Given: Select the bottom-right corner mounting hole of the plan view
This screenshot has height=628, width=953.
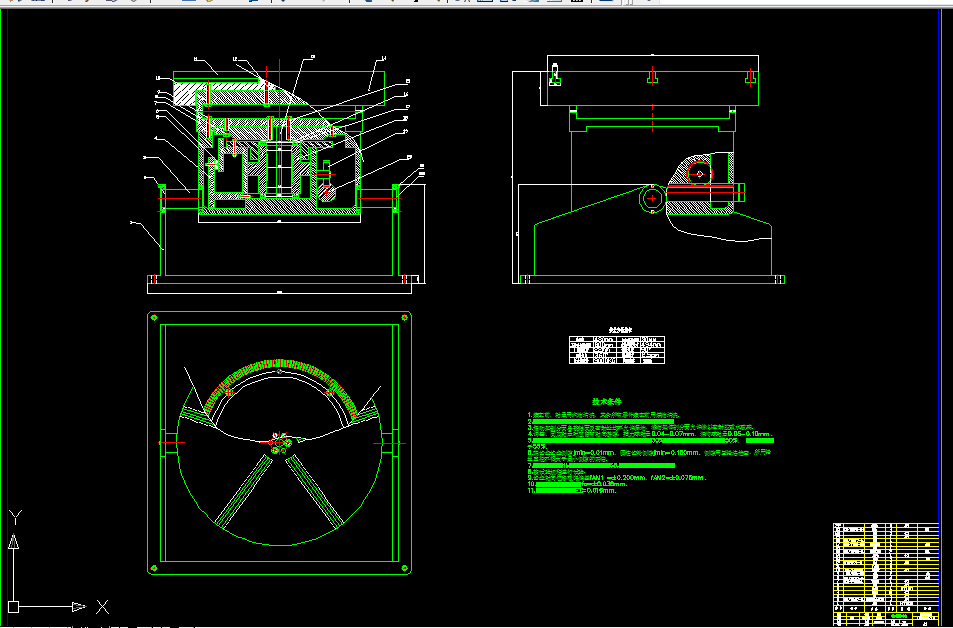Looking at the screenshot, I should (405, 568).
